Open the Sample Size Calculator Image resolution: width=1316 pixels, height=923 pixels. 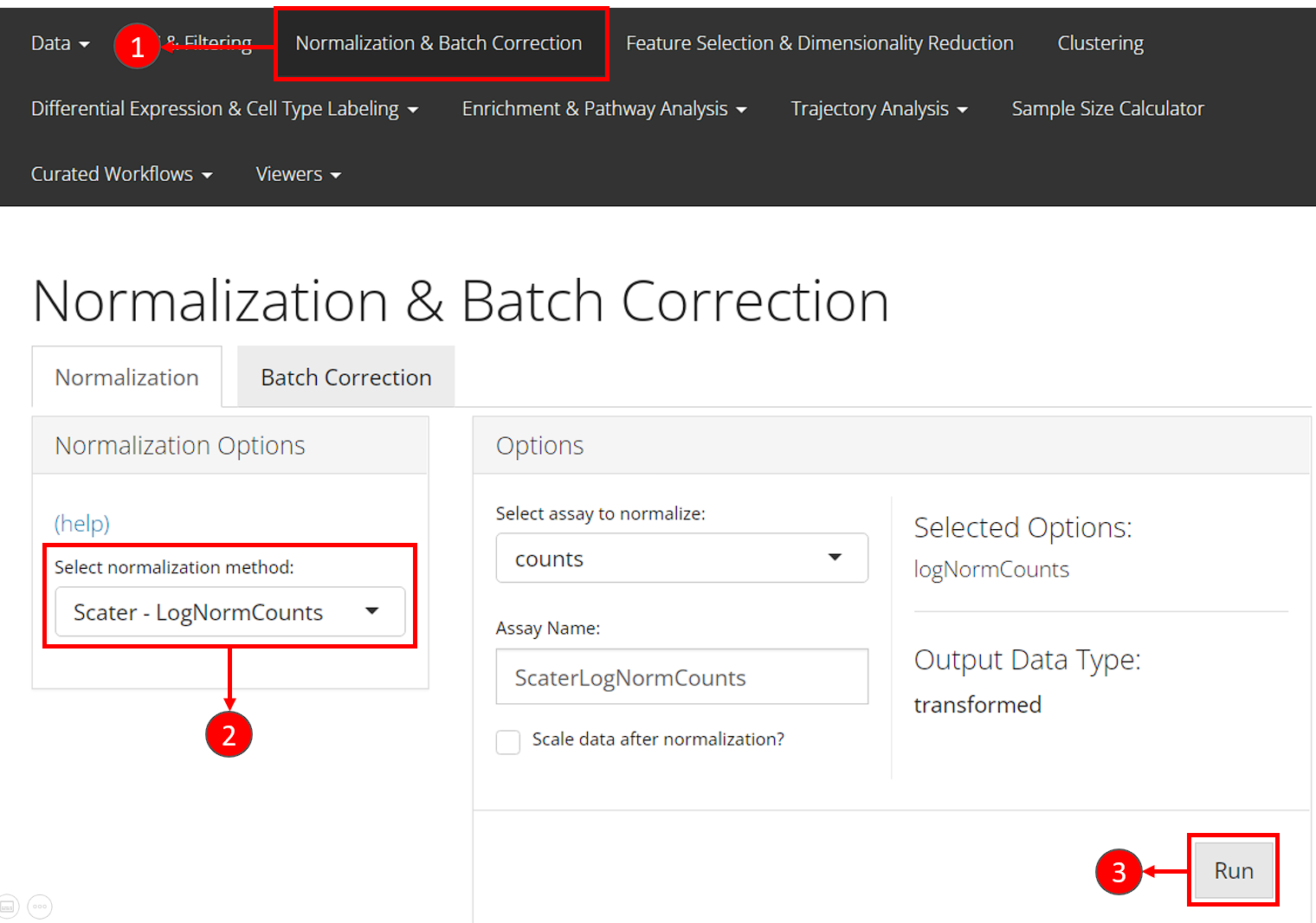tap(1107, 109)
